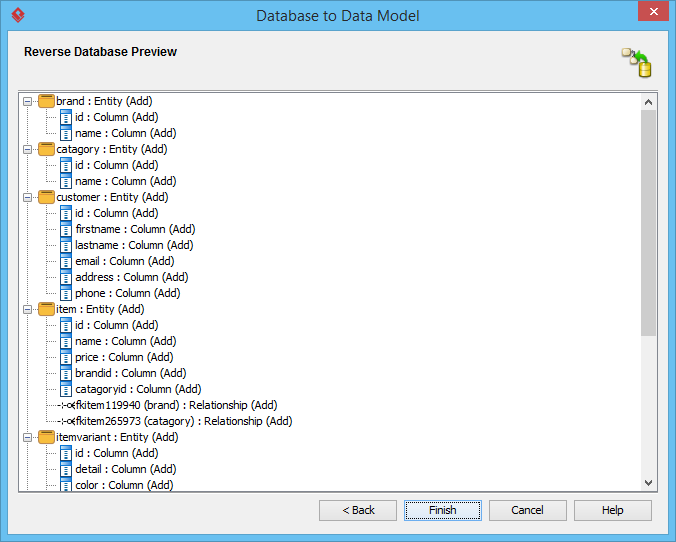Click column icon beside email
The image size is (676, 542).
click(x=66, y=261)
